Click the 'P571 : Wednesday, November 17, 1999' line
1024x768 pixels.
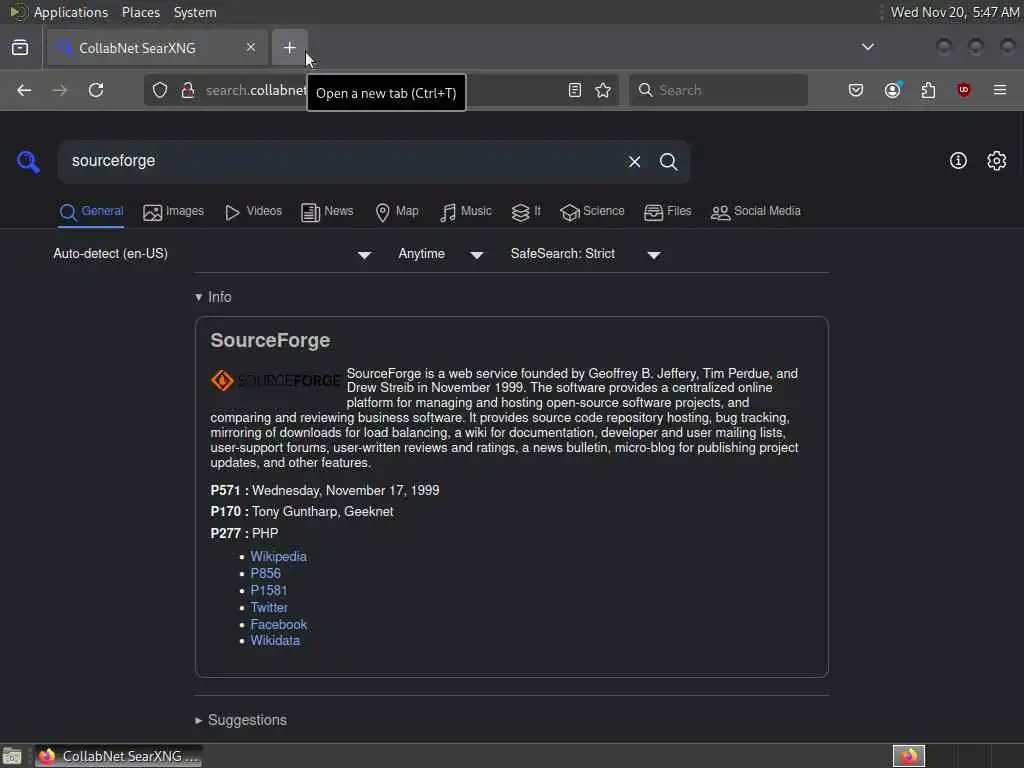[x=325, y=490]
